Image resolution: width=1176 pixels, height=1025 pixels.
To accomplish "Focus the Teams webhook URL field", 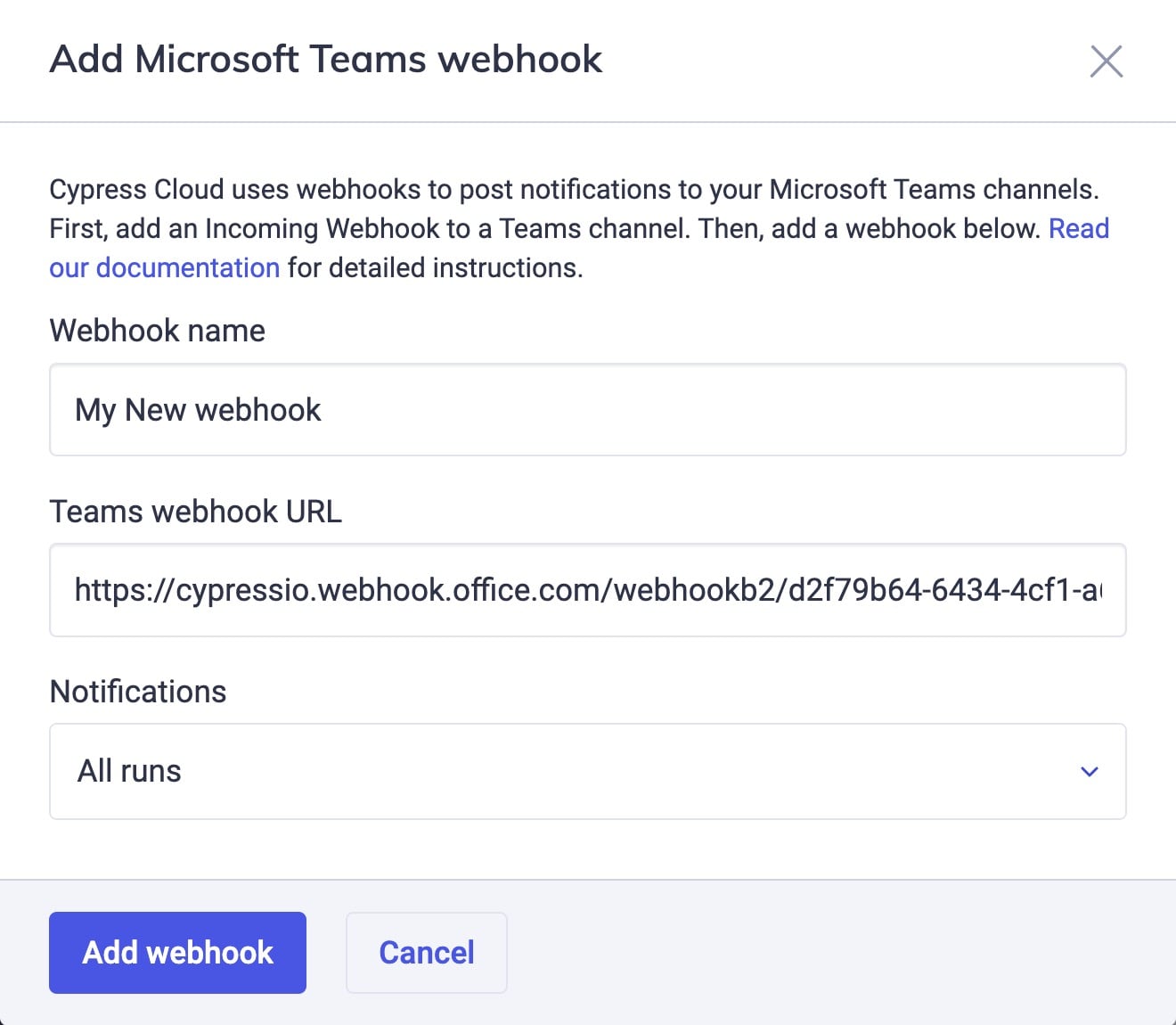I will click(588, 590).
